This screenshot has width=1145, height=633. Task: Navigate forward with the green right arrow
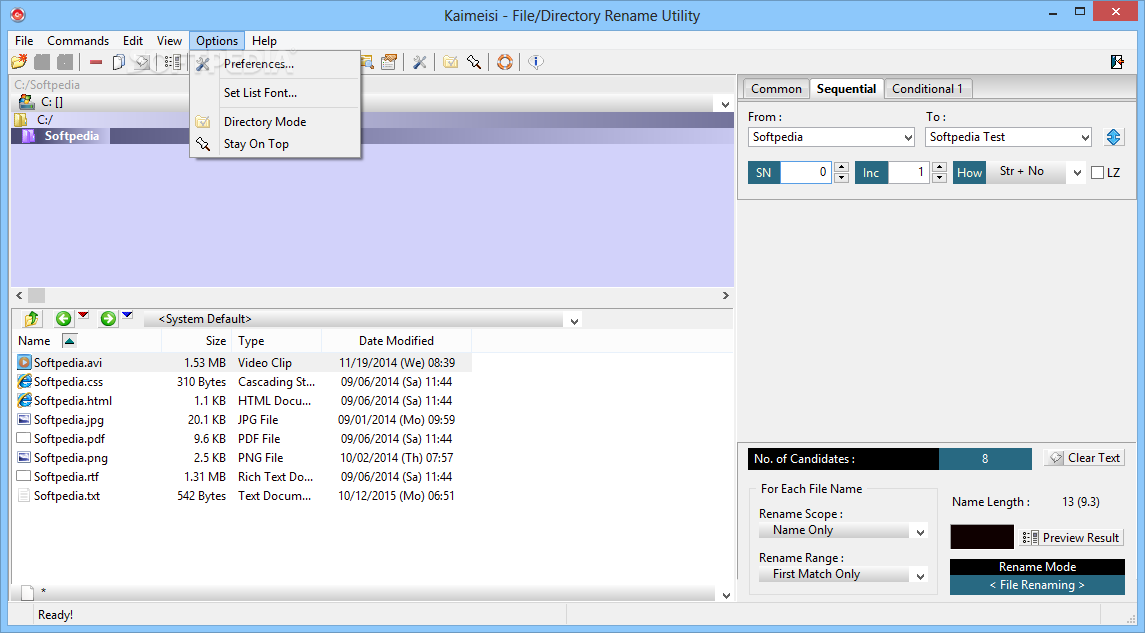[108, 318]
